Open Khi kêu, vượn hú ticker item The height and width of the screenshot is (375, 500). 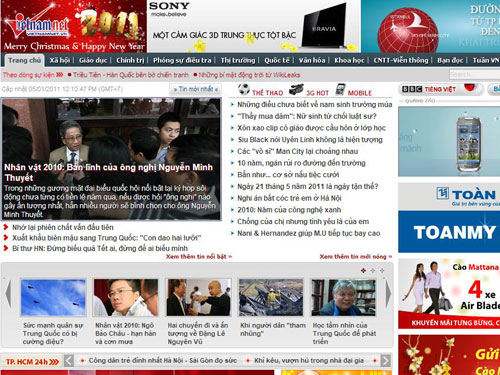[x=309, y=361]
